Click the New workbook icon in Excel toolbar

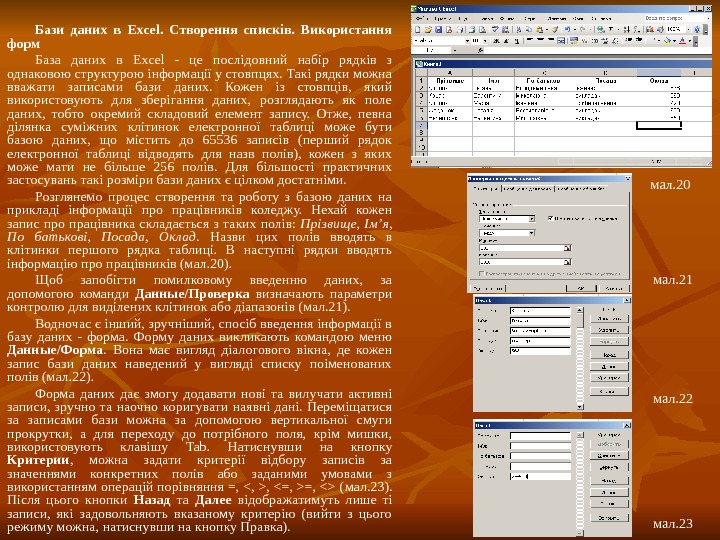coord(417,29)
